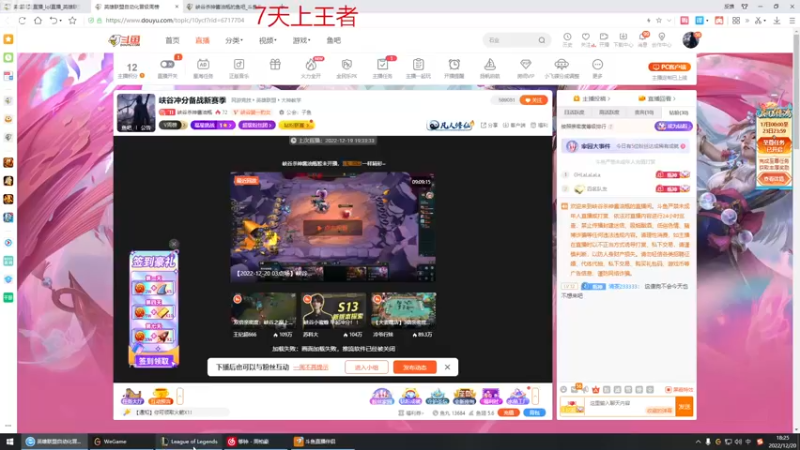Click the 开播 camera icon in header

point(604,37)
